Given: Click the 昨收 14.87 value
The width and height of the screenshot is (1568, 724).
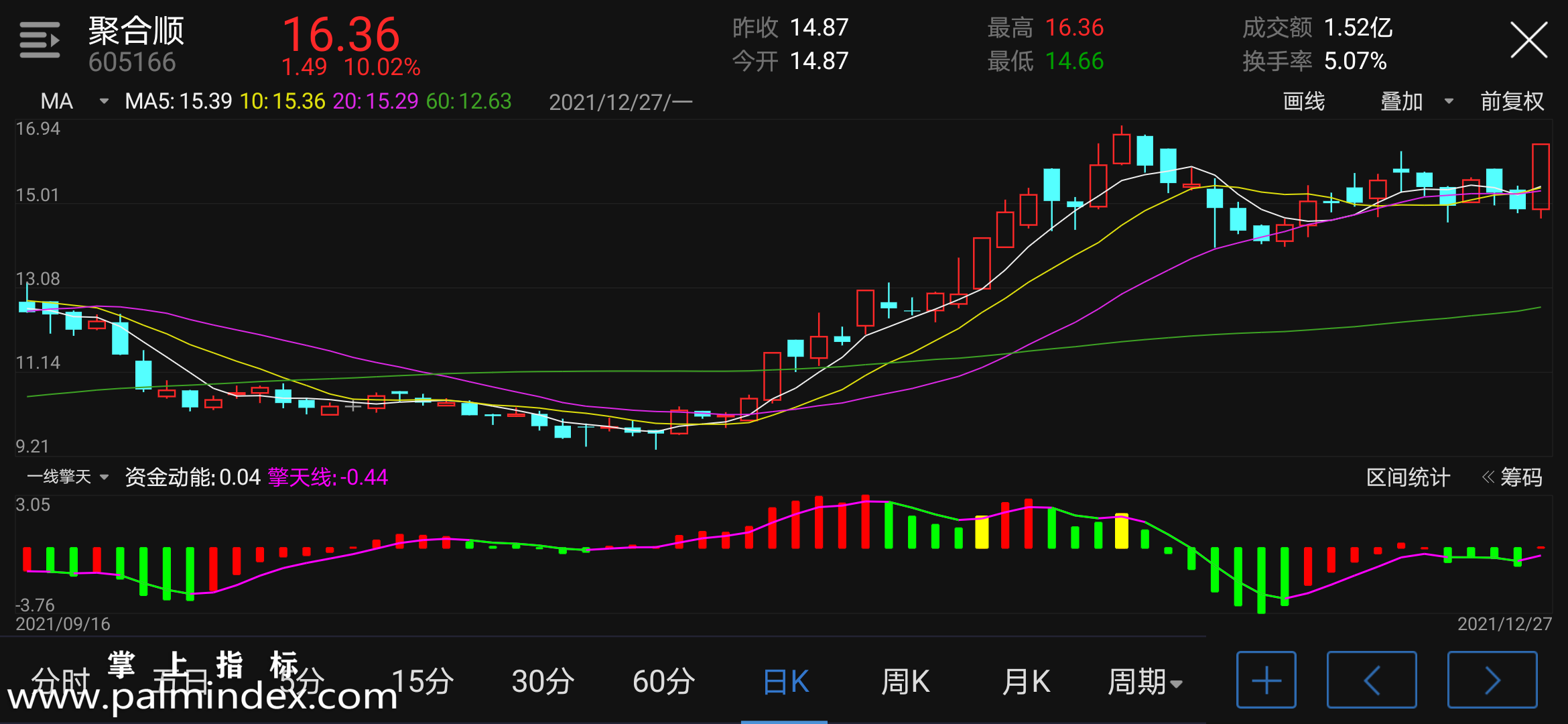Looking at the screenshot, I should click(819, 27).
